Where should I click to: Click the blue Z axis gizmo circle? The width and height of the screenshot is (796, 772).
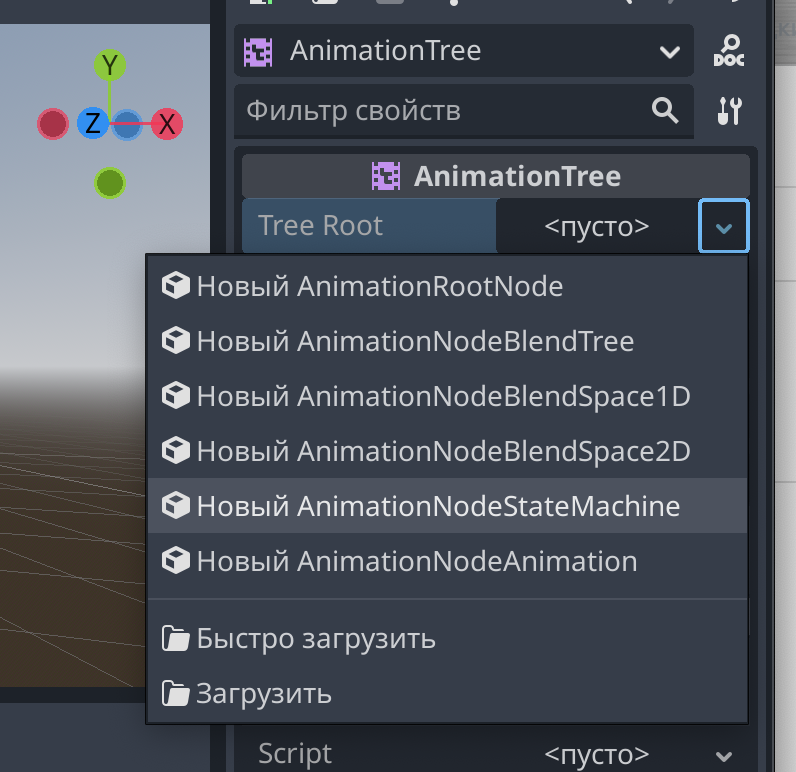pyautogui.click(x=92, y=123)
